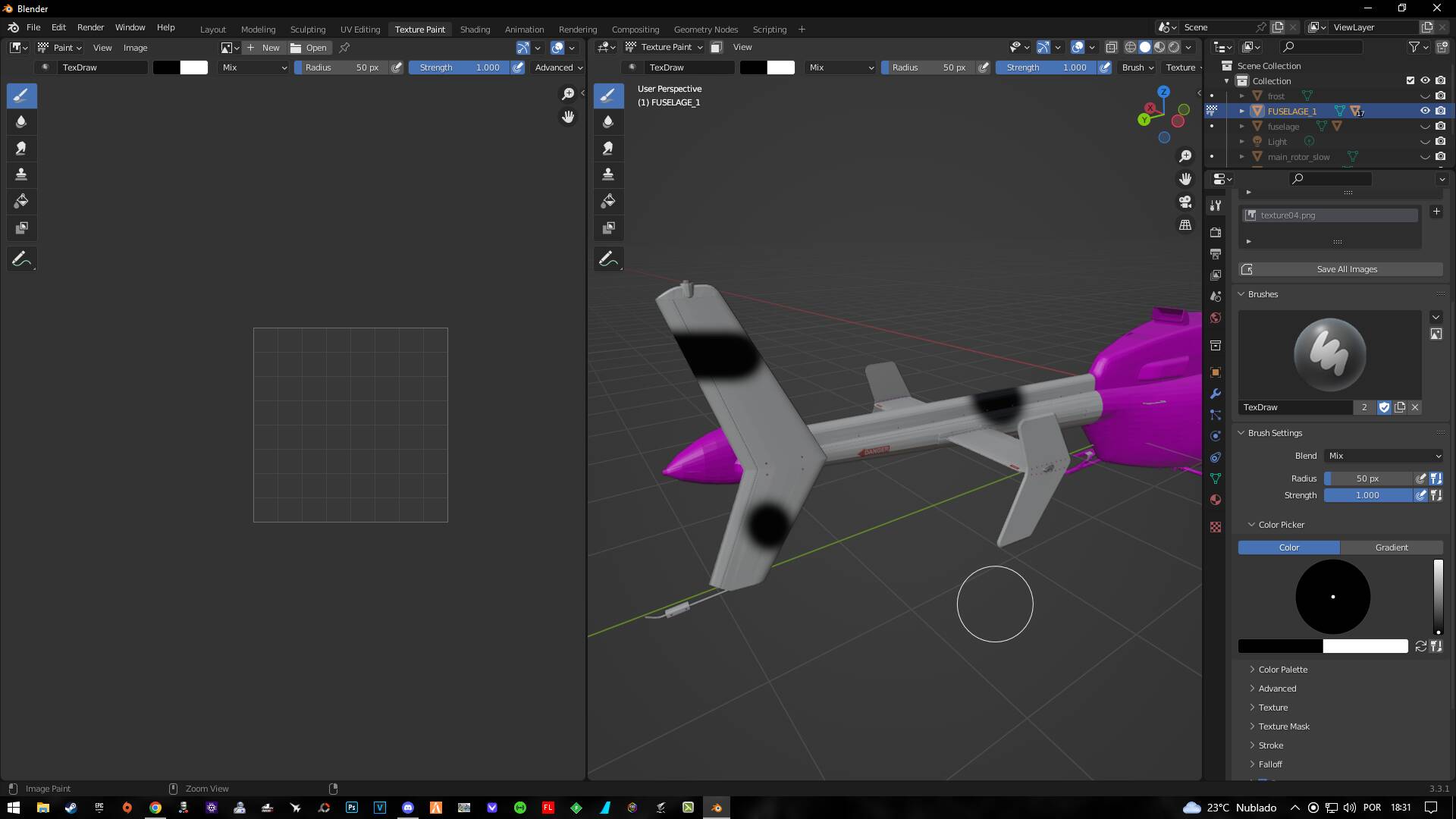Click the white secondary color swatch
1456x819 pixels.
[x=1365, y=646]
